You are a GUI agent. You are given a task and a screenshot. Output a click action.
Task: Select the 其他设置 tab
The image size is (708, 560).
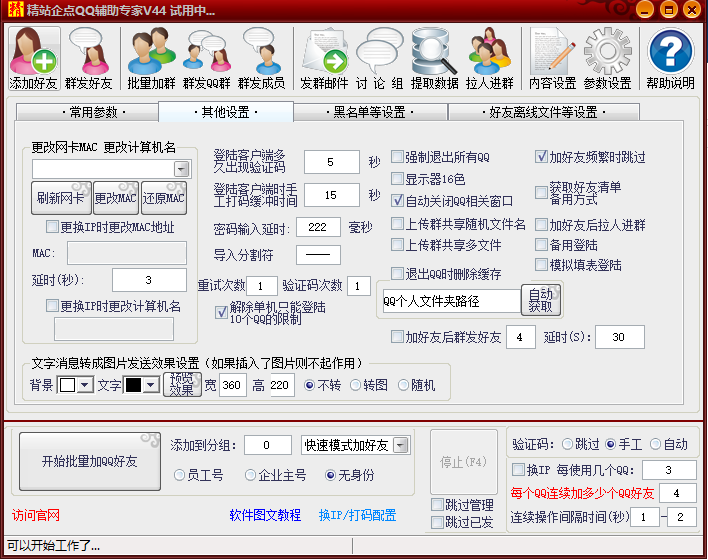click(x=226, y=112)
